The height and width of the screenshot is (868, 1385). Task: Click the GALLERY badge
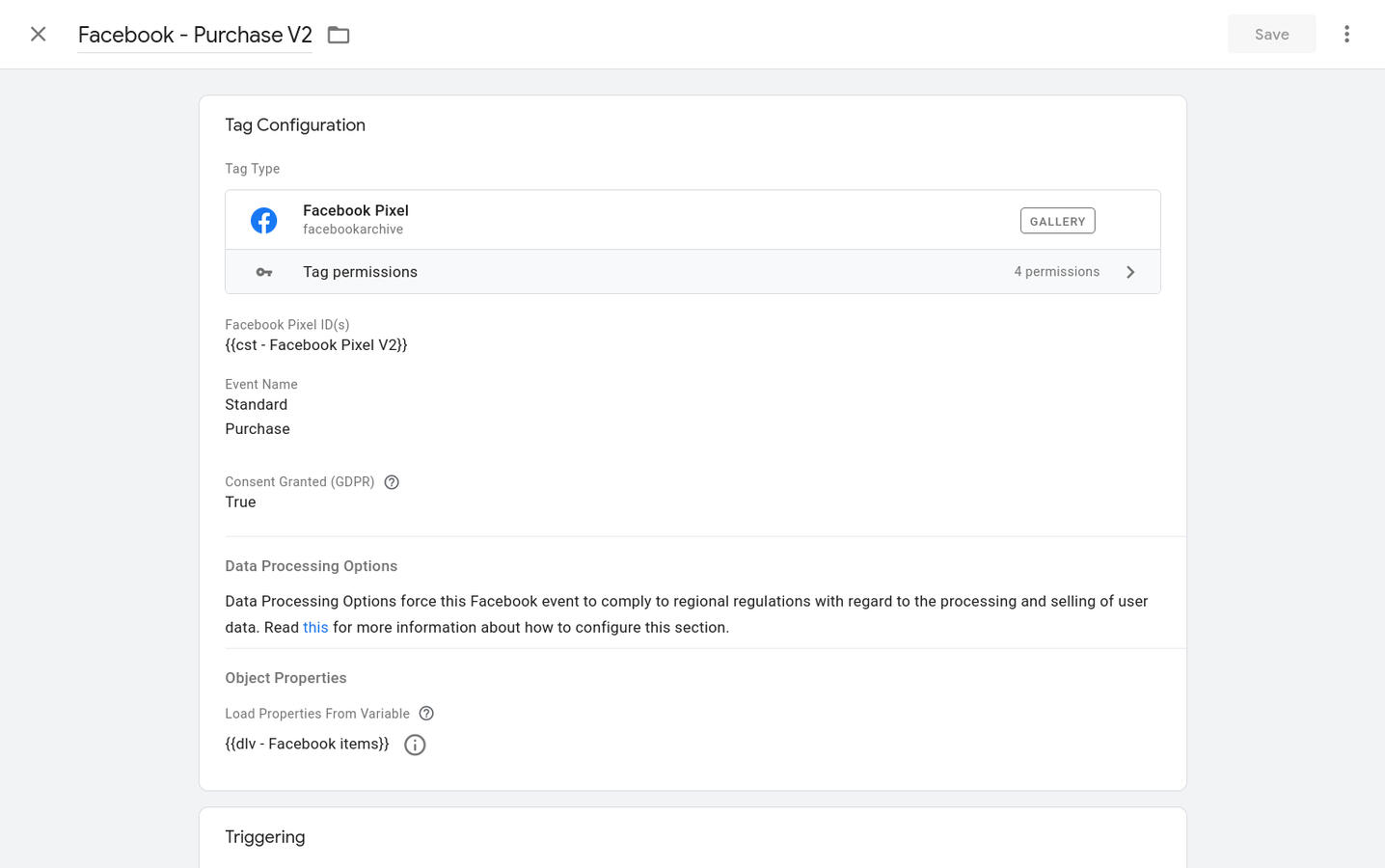[x=1057, y=221]
